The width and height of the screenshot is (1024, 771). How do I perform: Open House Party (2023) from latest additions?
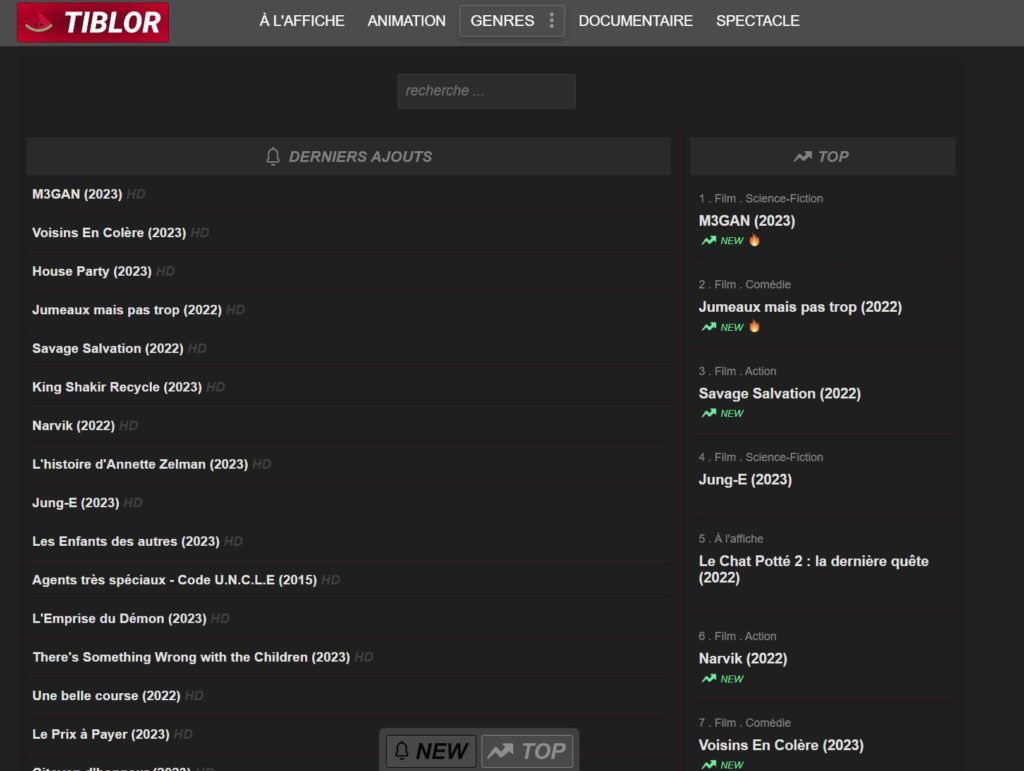(92, 272)
